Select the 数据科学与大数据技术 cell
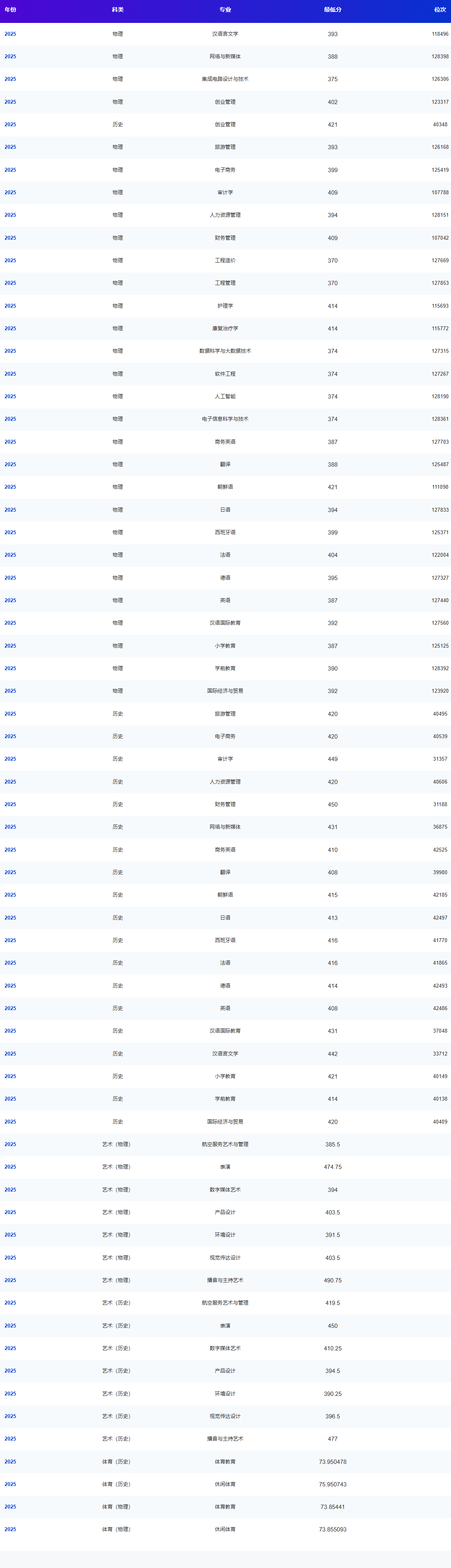451x1568 pixels. pos(225,351)
